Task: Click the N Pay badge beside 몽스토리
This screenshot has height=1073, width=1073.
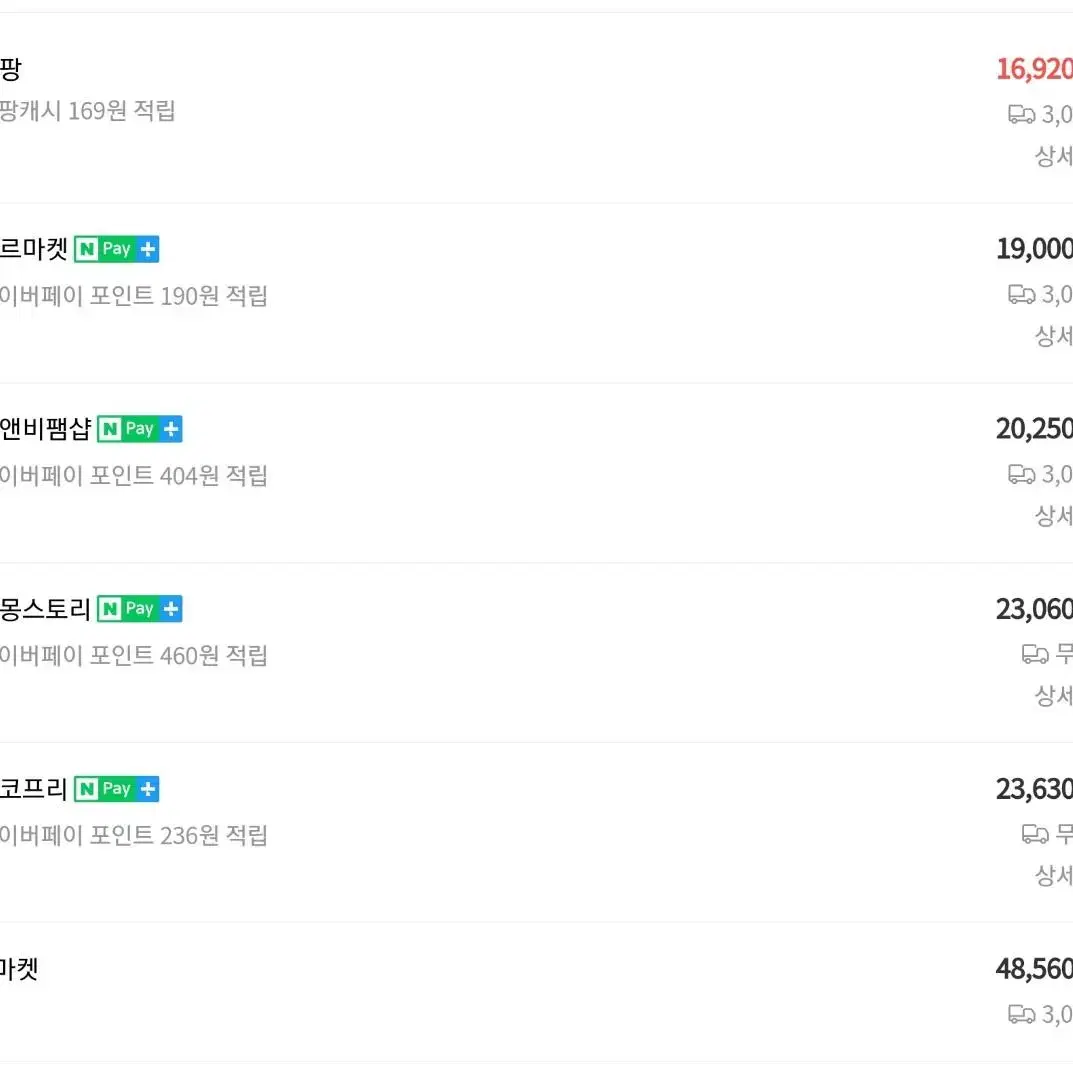Action: (x=140, y=609)
